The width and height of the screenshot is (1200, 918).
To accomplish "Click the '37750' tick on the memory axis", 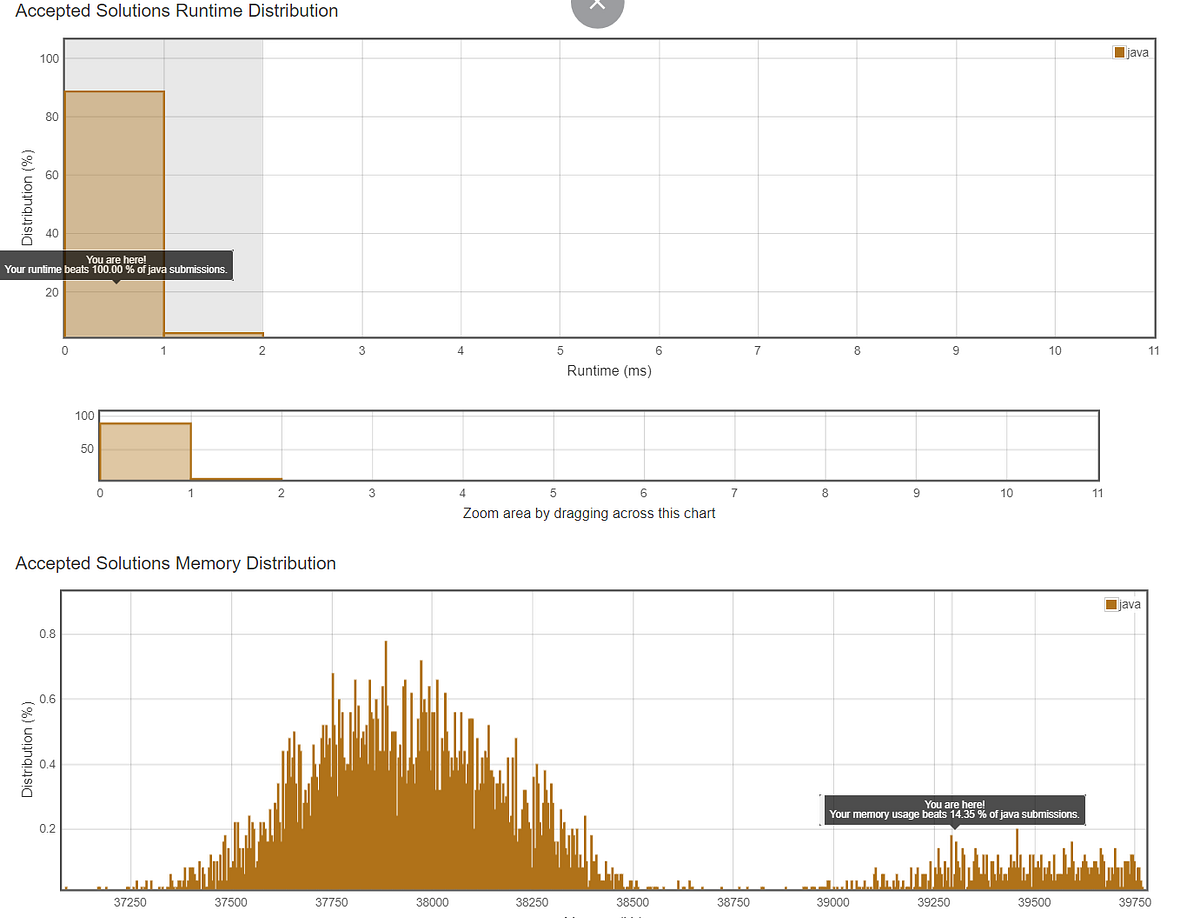I will (331, 902).
